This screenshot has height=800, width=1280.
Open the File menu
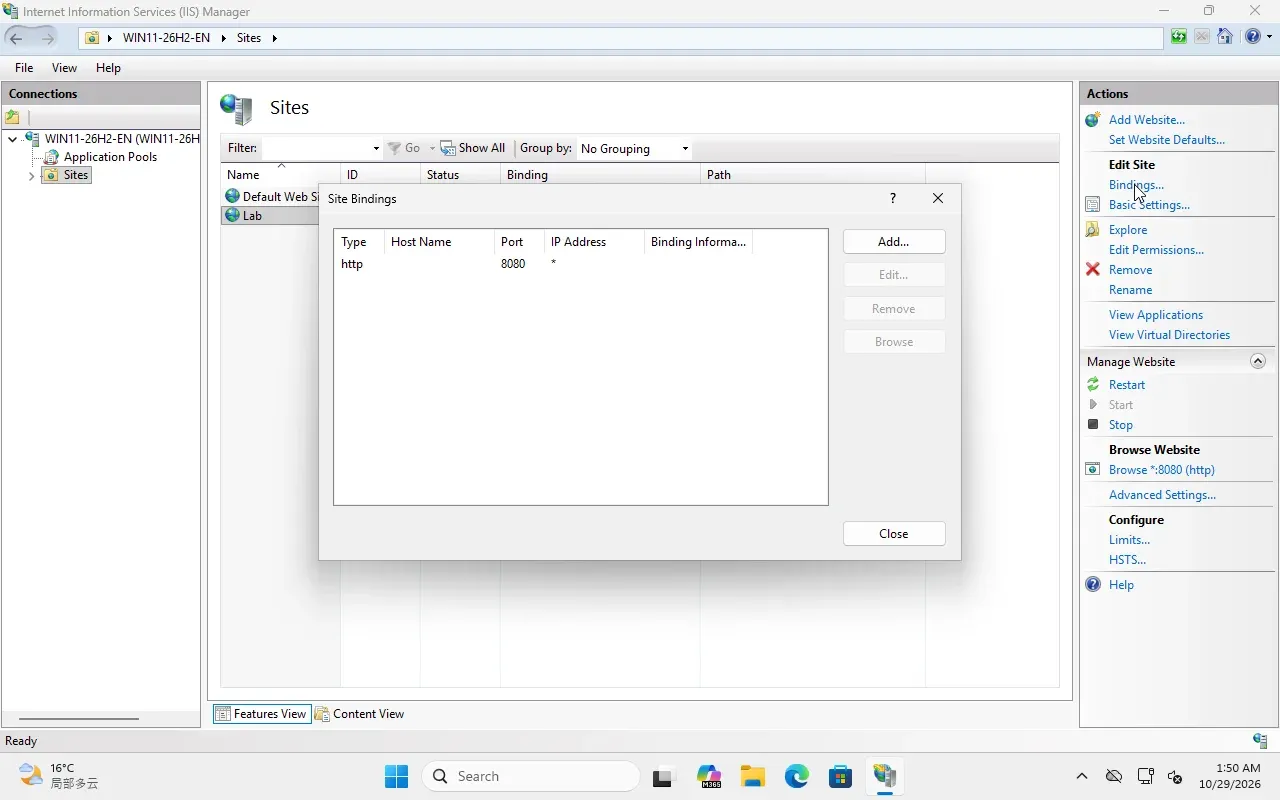[x=24, y=68]
